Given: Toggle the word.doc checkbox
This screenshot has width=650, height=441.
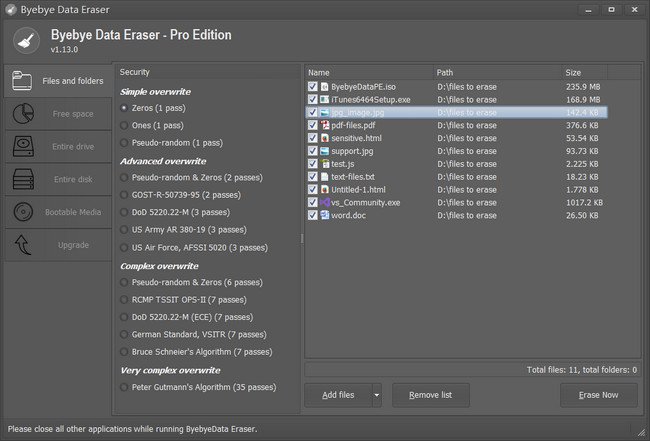Looking at the screenshot, I should pos(313,215).
